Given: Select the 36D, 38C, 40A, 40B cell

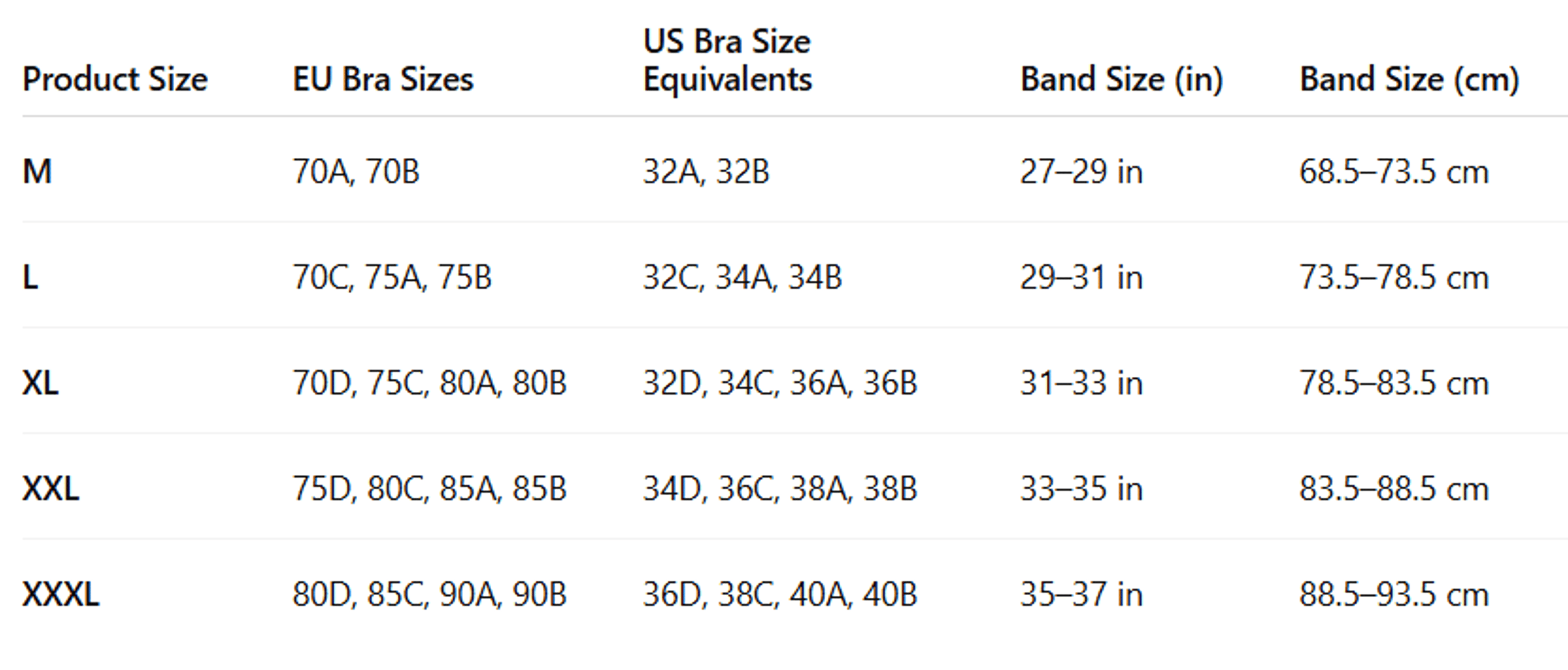Looking at the screenshot, I should [x=780, y=594].
